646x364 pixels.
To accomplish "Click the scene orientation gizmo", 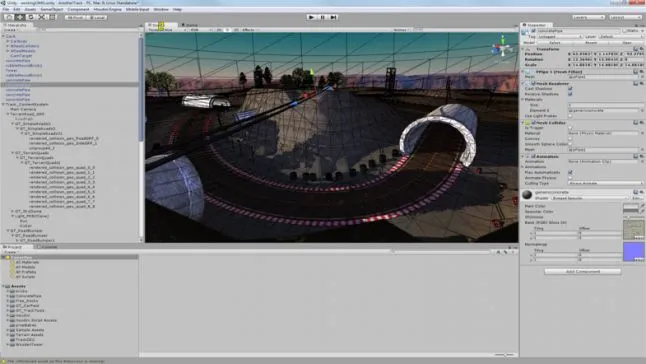I will (x=502, y=47).
